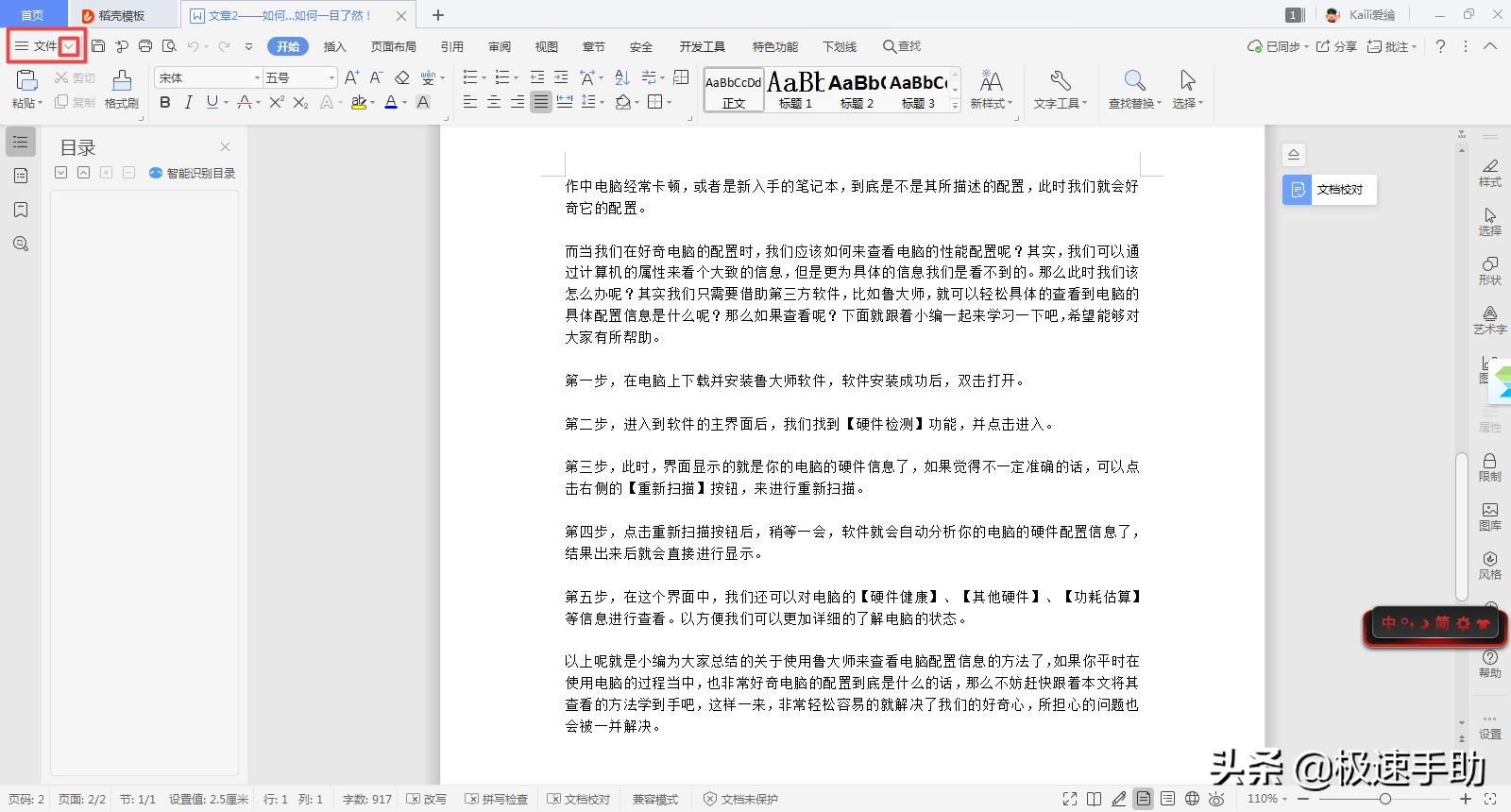
Task: Open Help (帮助) in right sidebar
Action: tap(1489, 663)
